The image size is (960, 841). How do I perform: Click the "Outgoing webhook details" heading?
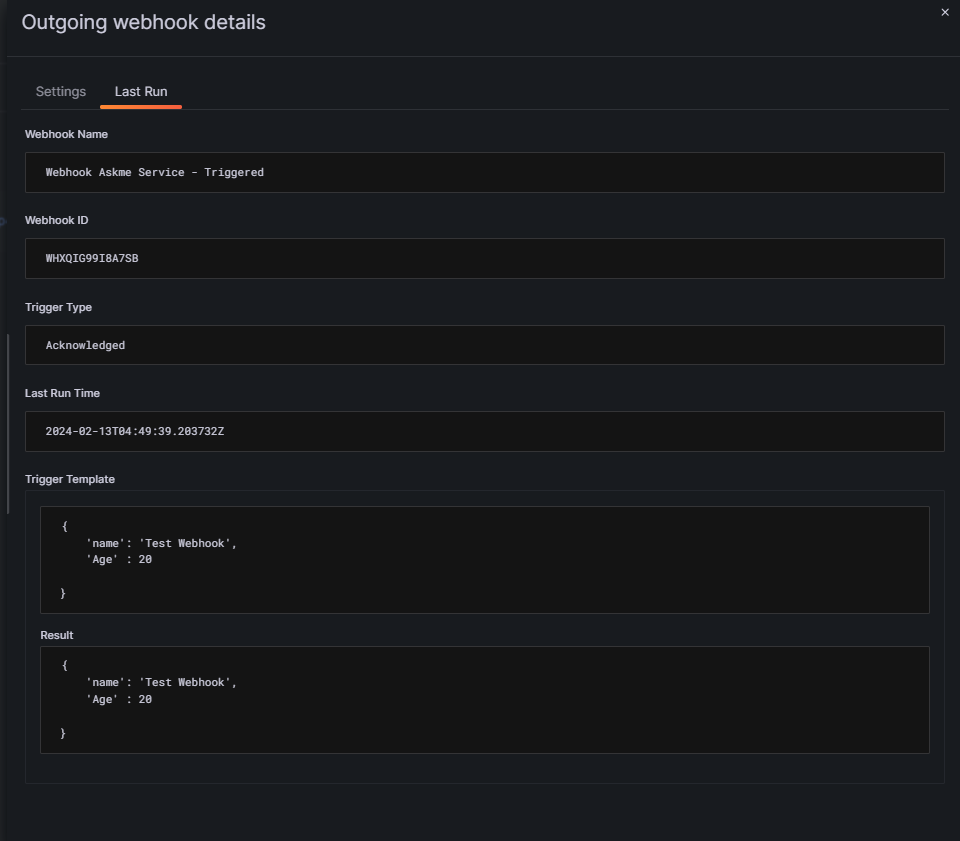[144, 22]
